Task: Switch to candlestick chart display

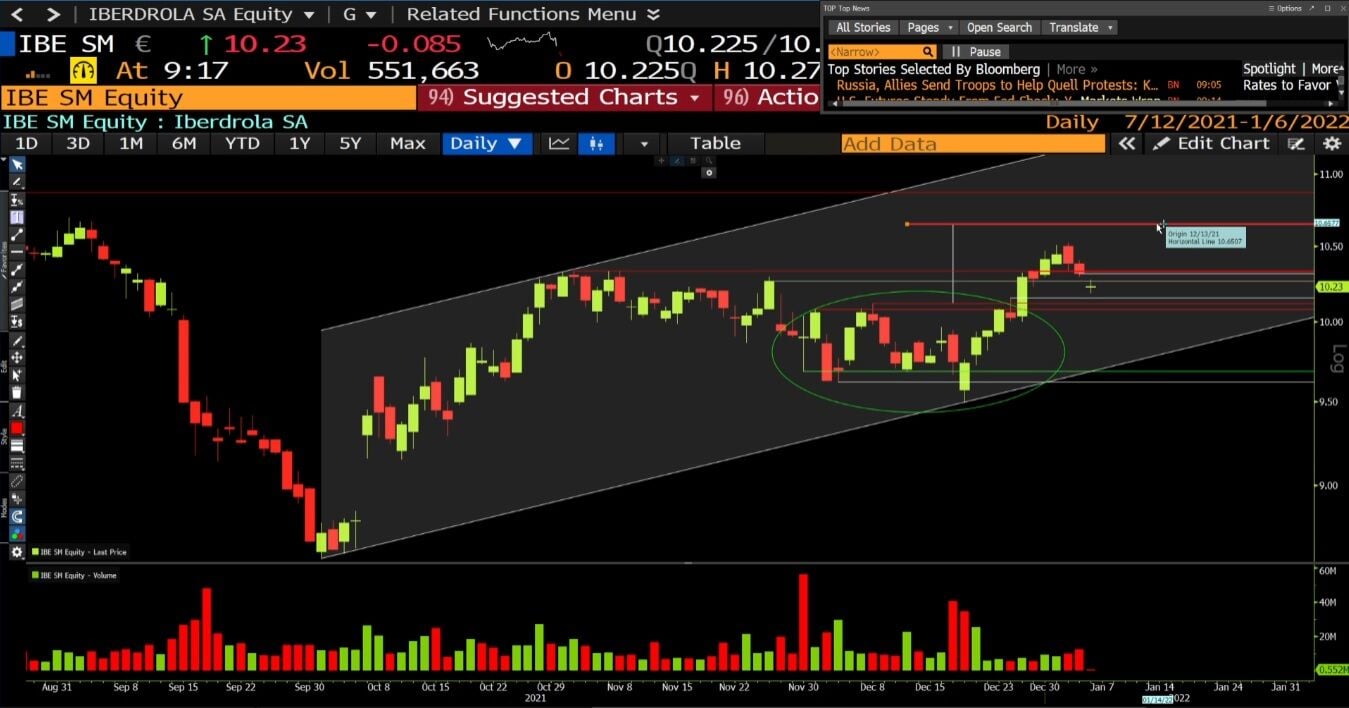Action: 596,143
